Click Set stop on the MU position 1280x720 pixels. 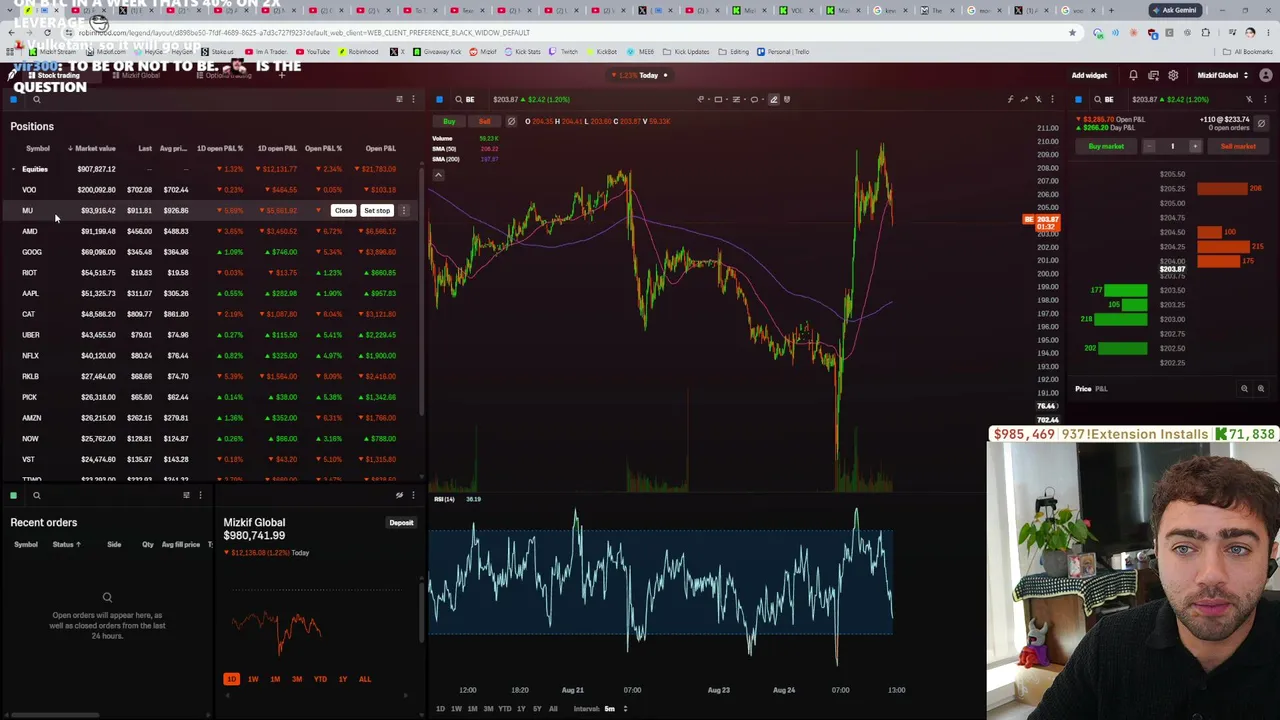pyautogui.click(x=377, y=210)
